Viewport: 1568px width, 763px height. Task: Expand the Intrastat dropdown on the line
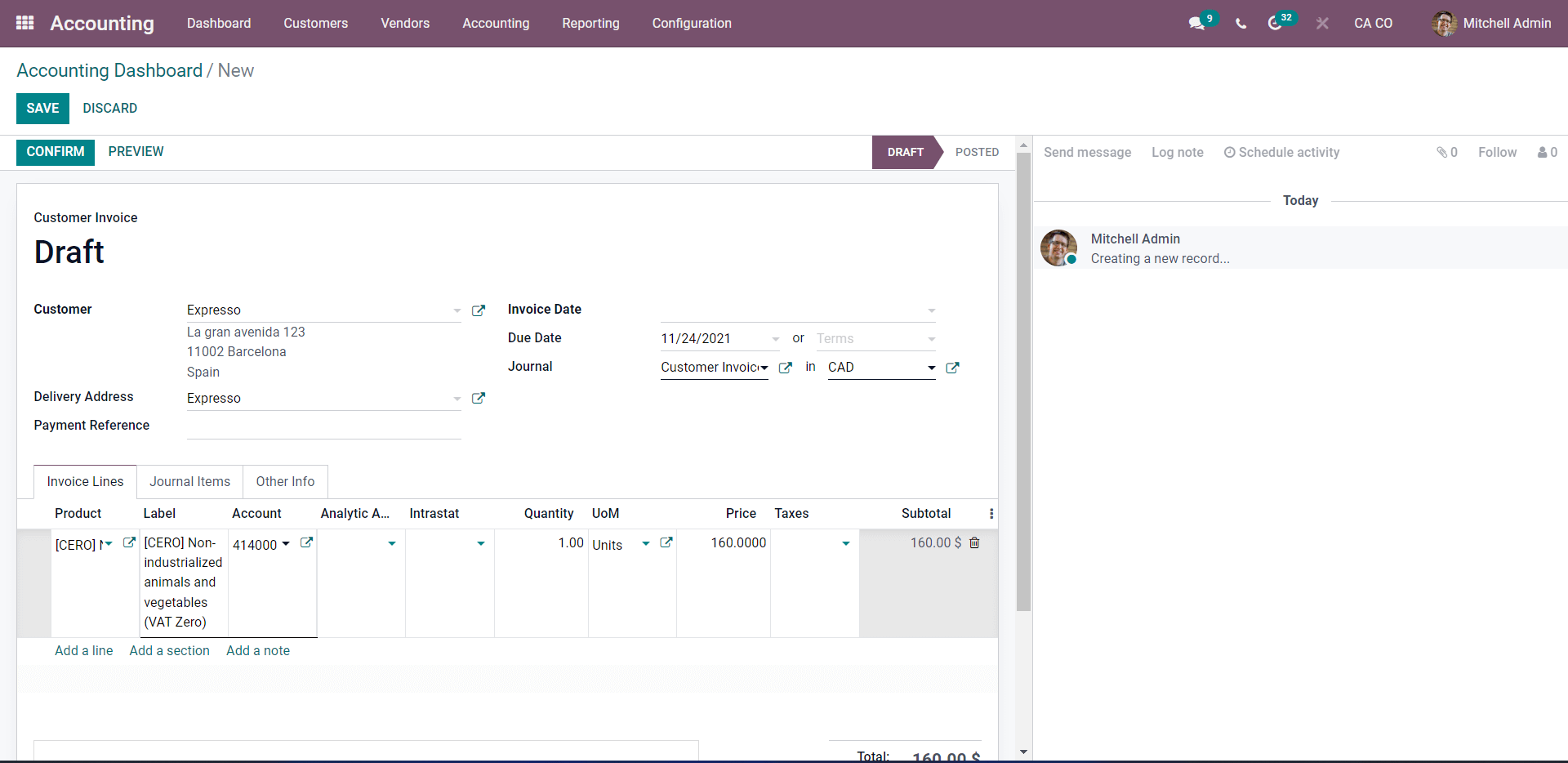tap(481, 543)
